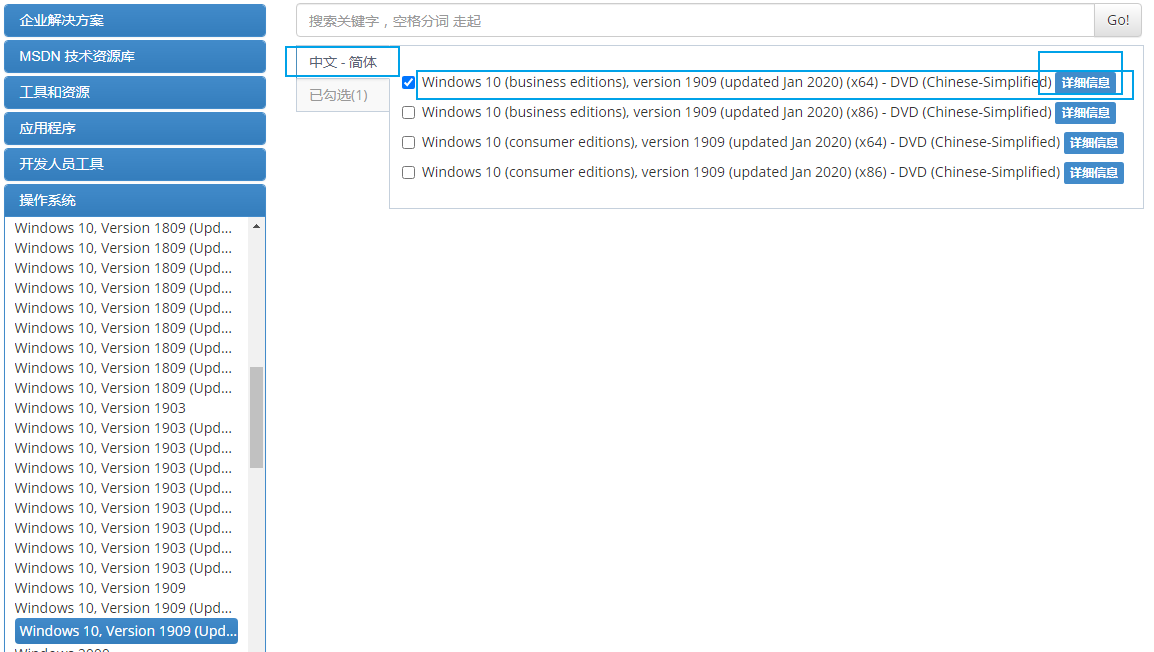The height and width of the screenshot is (652, 1154).
Task: Collapse the 操作系统 section header
Action: tap(135, 200)
